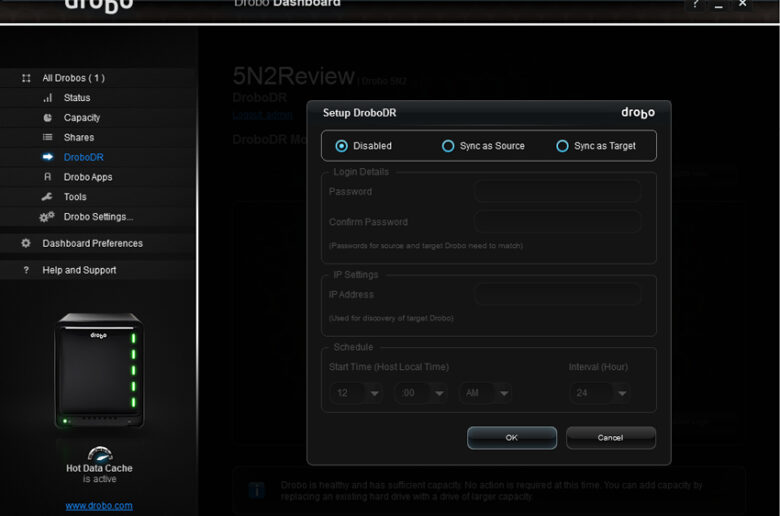Open the start hour dropdown showing 12

[x=356, y=393]
